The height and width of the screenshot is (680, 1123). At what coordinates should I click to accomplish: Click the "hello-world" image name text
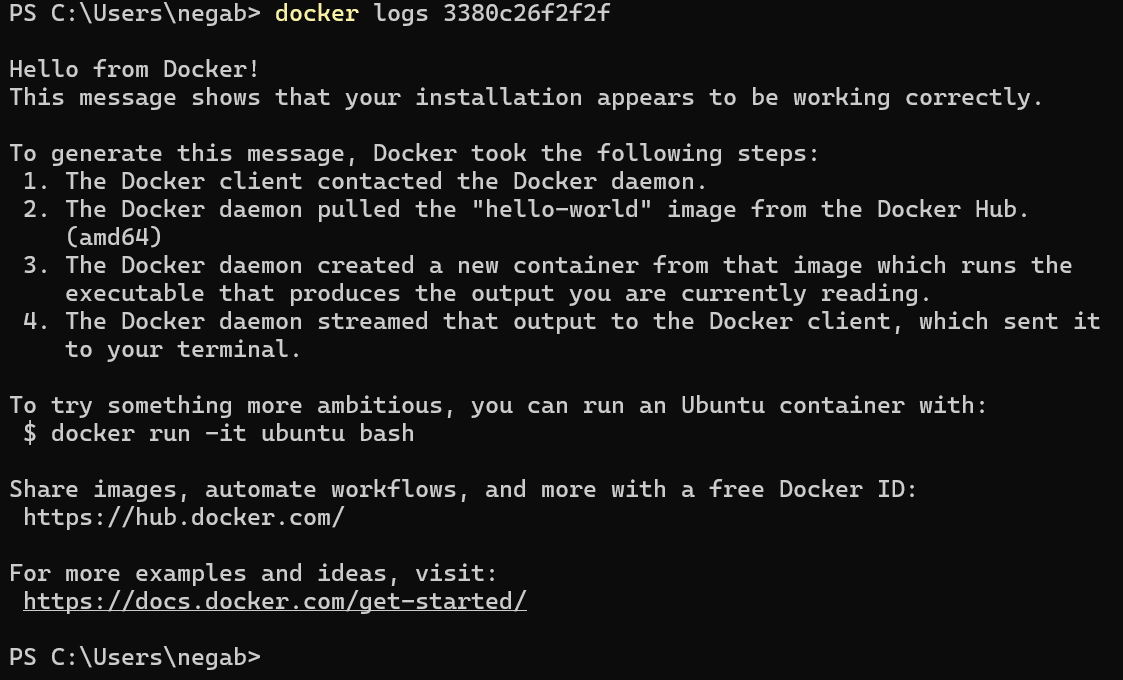(x=562, y=209)
